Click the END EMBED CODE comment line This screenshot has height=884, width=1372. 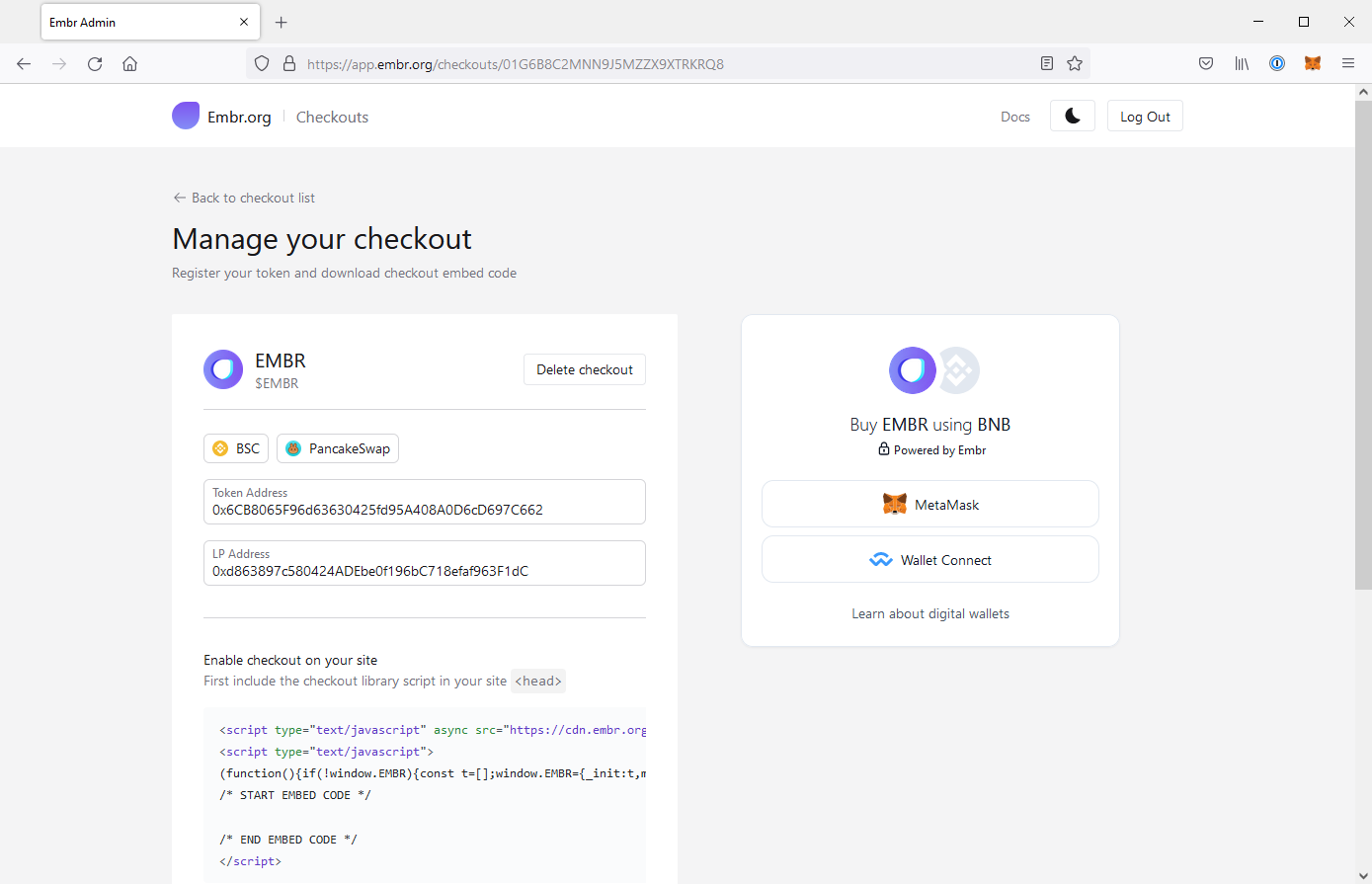(x=288, y=840)
